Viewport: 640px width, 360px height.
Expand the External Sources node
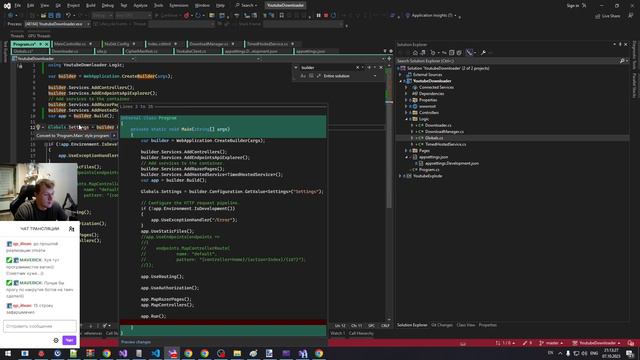coord(400,75)
